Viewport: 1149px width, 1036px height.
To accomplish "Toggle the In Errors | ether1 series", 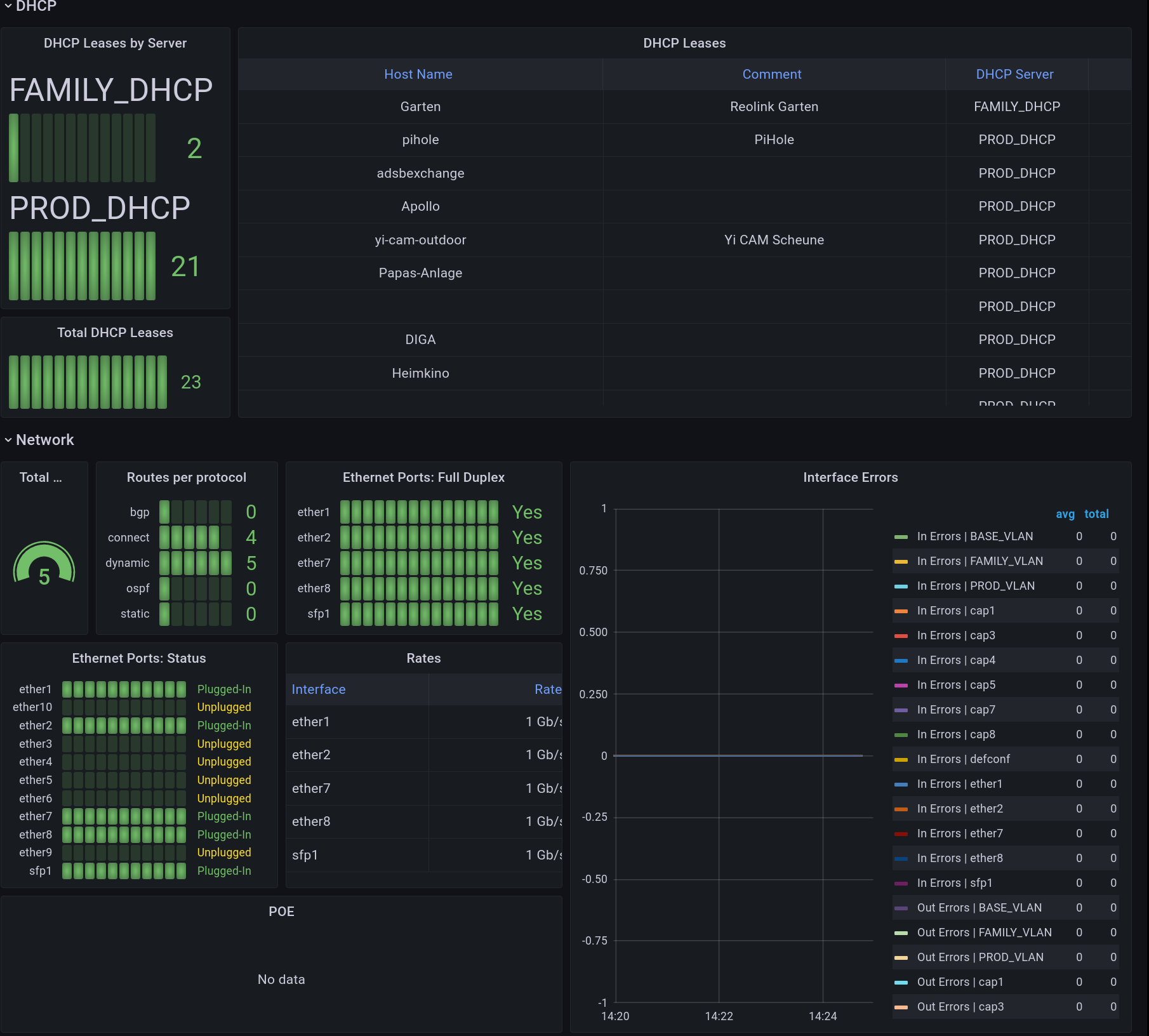I will (959, 784).
